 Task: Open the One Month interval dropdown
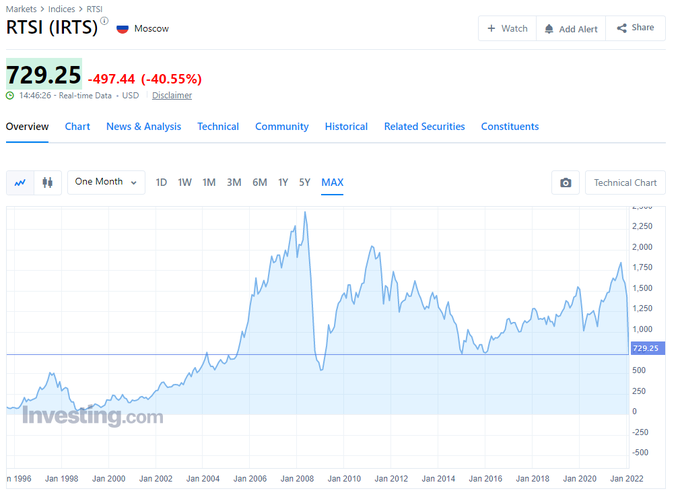106,182
